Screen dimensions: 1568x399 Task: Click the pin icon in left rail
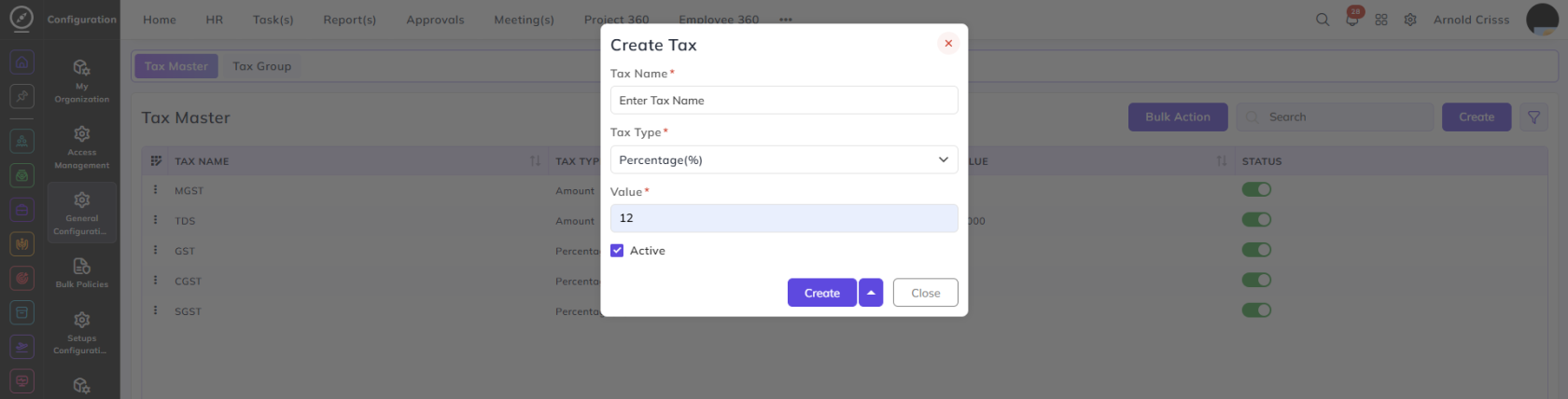[22, 96]
